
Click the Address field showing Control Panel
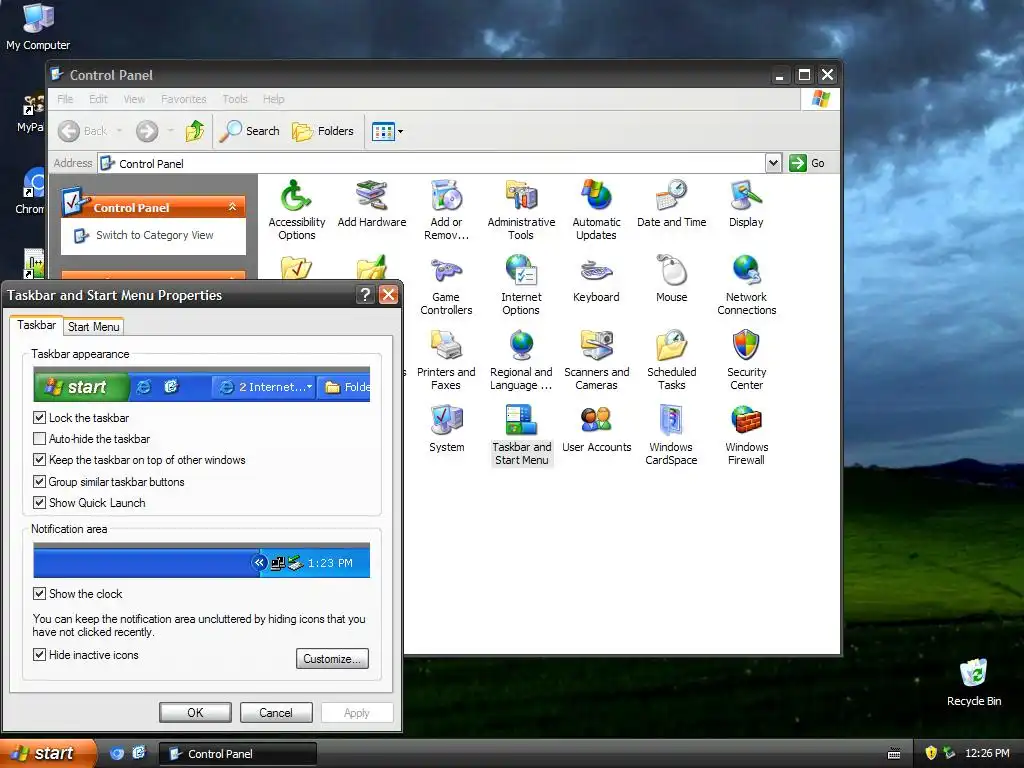pos(432,163)
